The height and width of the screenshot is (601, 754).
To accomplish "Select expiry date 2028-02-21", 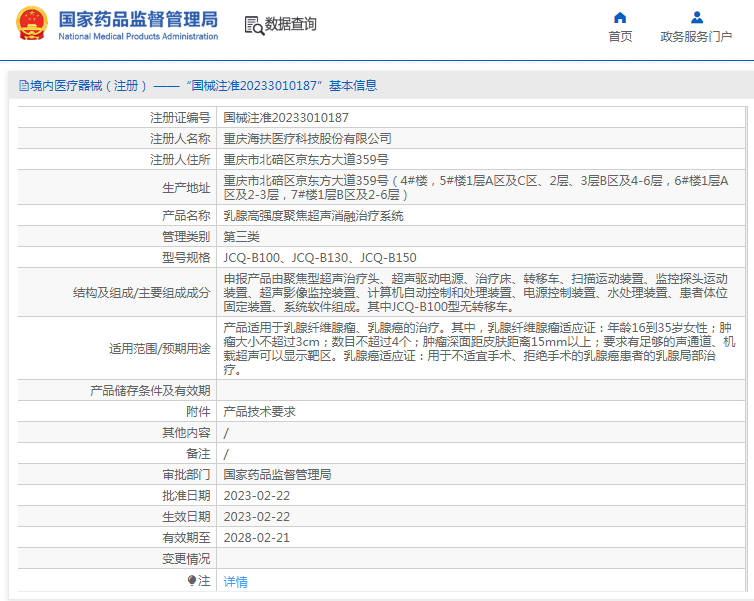I will coord(257,538).
